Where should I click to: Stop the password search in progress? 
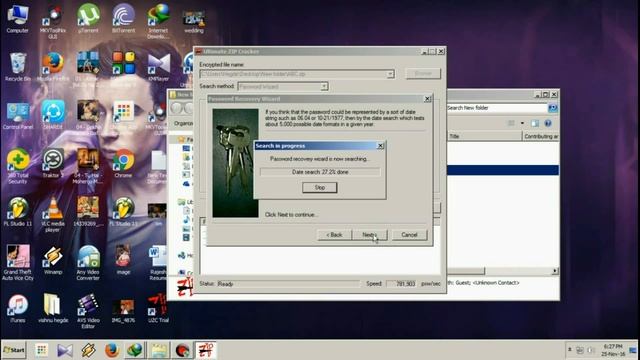click(x=320, y=187)
